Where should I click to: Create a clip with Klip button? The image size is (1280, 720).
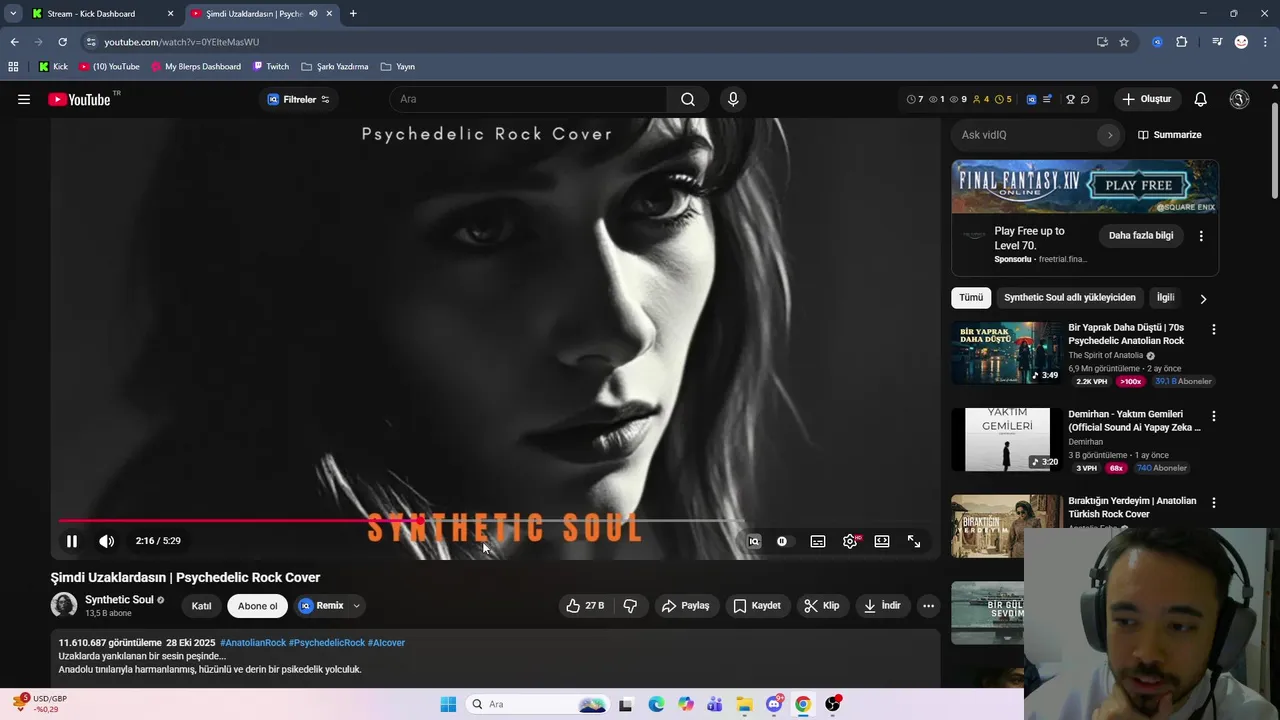(821, 605)
